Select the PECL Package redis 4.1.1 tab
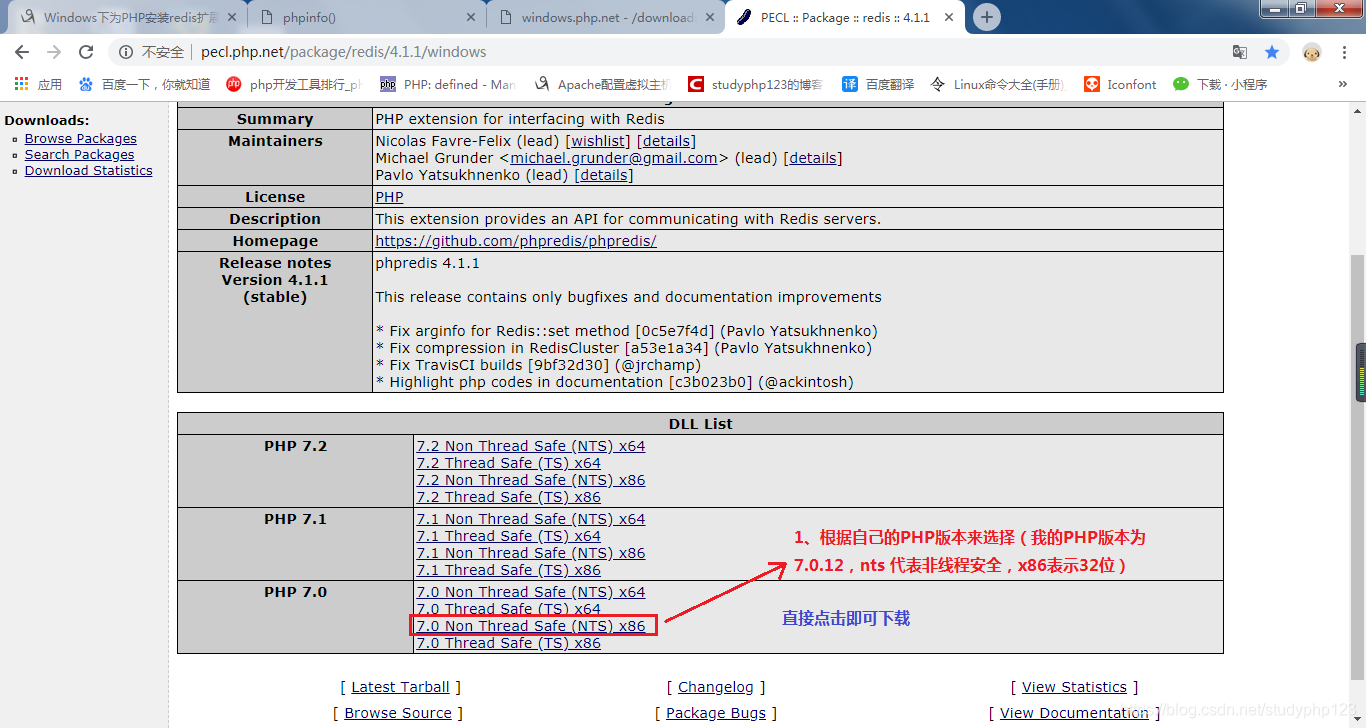This screenshot has height=728, width=1366. pyautogui.click(x=845, y=17)
